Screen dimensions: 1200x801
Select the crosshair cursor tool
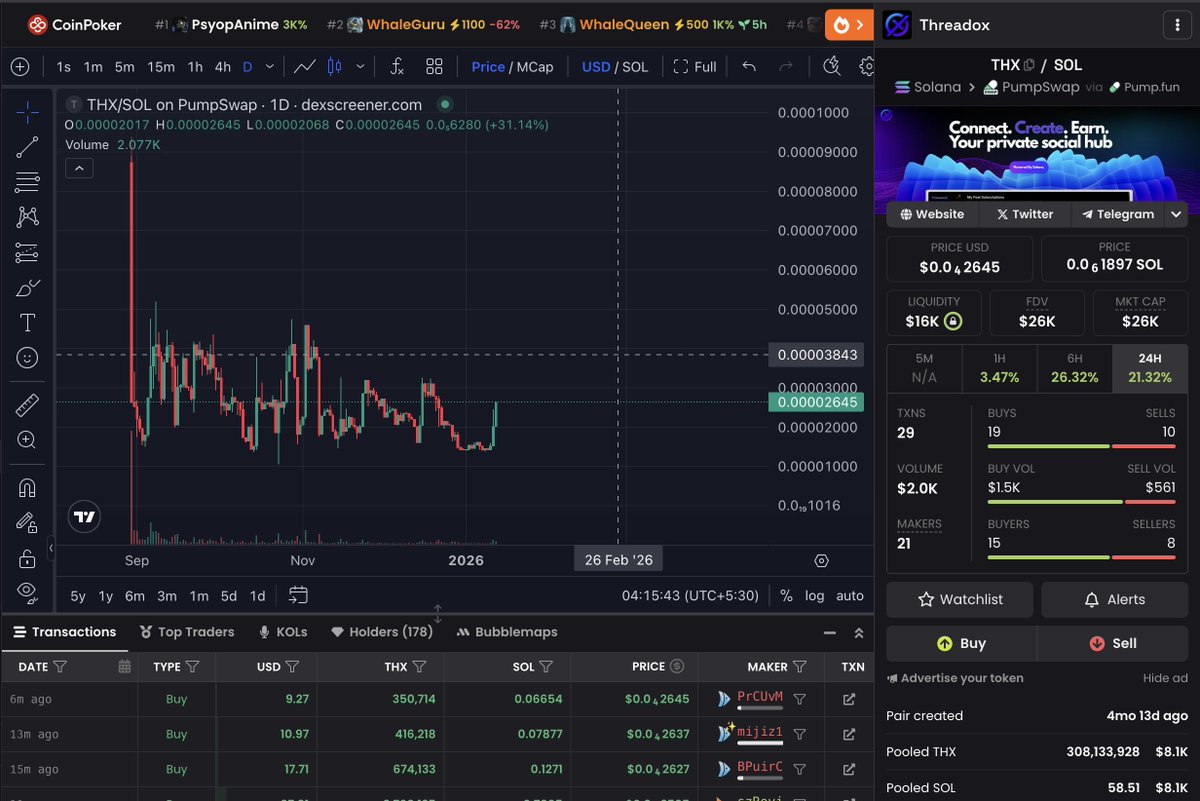tap(27, 112)
